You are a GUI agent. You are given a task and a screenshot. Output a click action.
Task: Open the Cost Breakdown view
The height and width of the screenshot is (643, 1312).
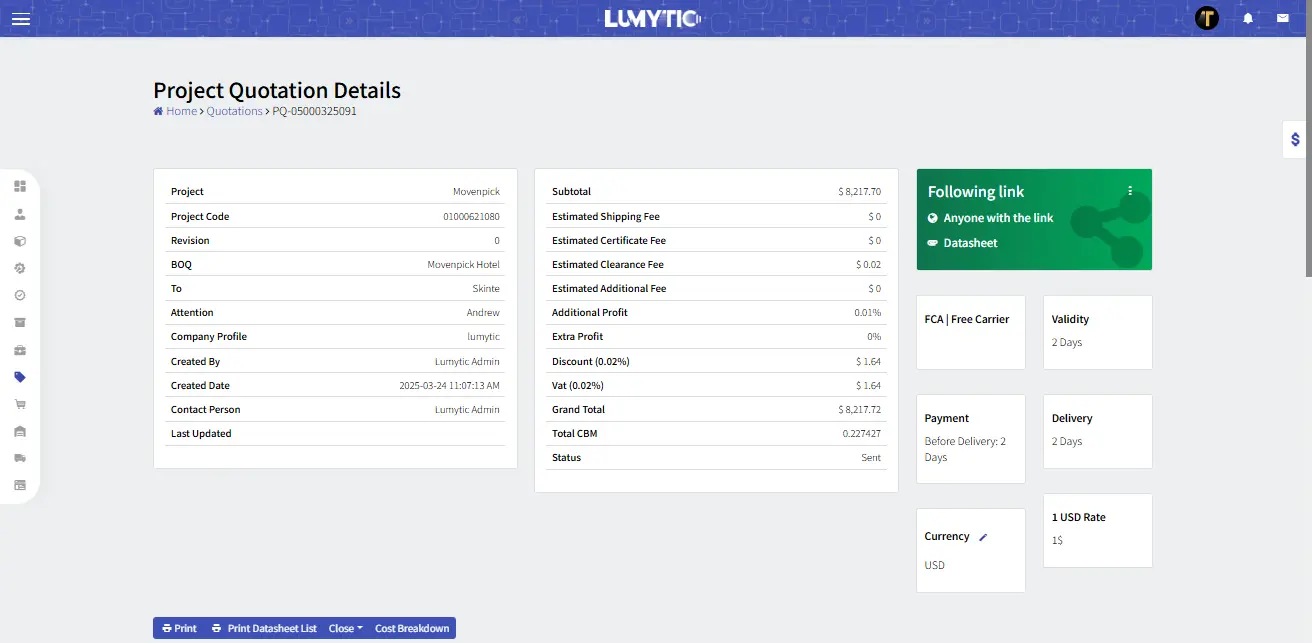412,628
